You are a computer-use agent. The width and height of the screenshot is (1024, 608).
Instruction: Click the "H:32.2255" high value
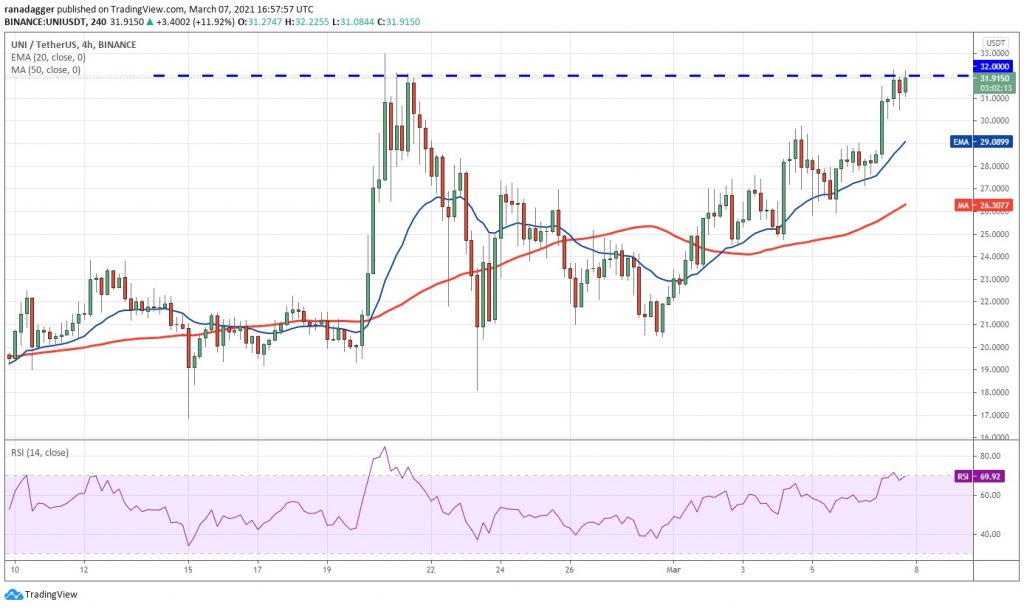(x=307, y=22)
